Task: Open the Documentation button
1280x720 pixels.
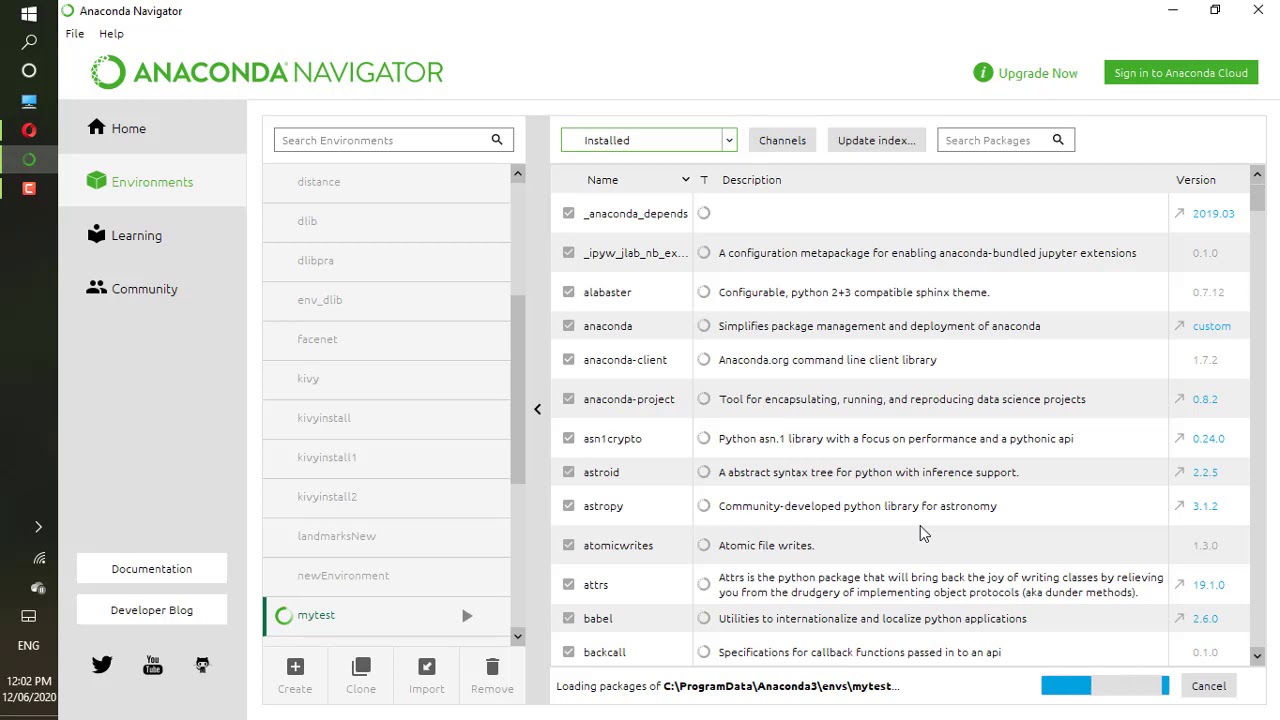Action: (152, 569)
